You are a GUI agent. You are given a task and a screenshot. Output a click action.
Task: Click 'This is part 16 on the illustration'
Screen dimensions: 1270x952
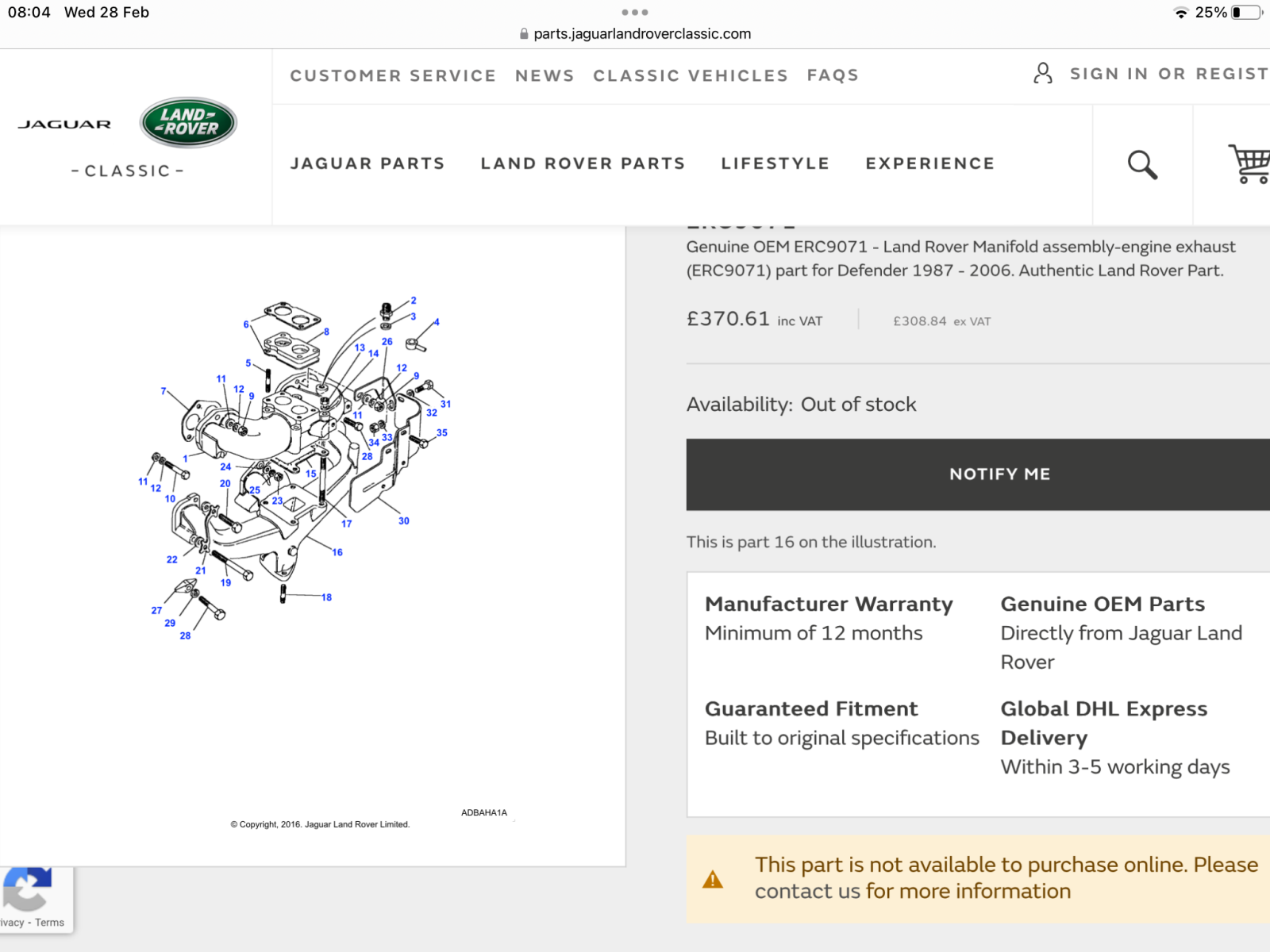[x=811, y=542]
